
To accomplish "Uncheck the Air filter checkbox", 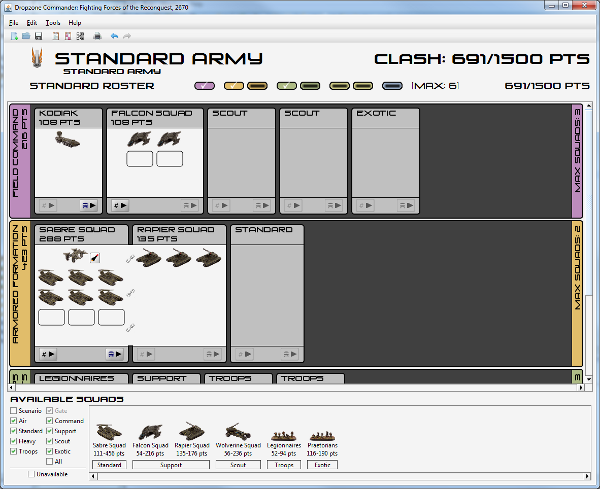I will (x=14, y=421).
